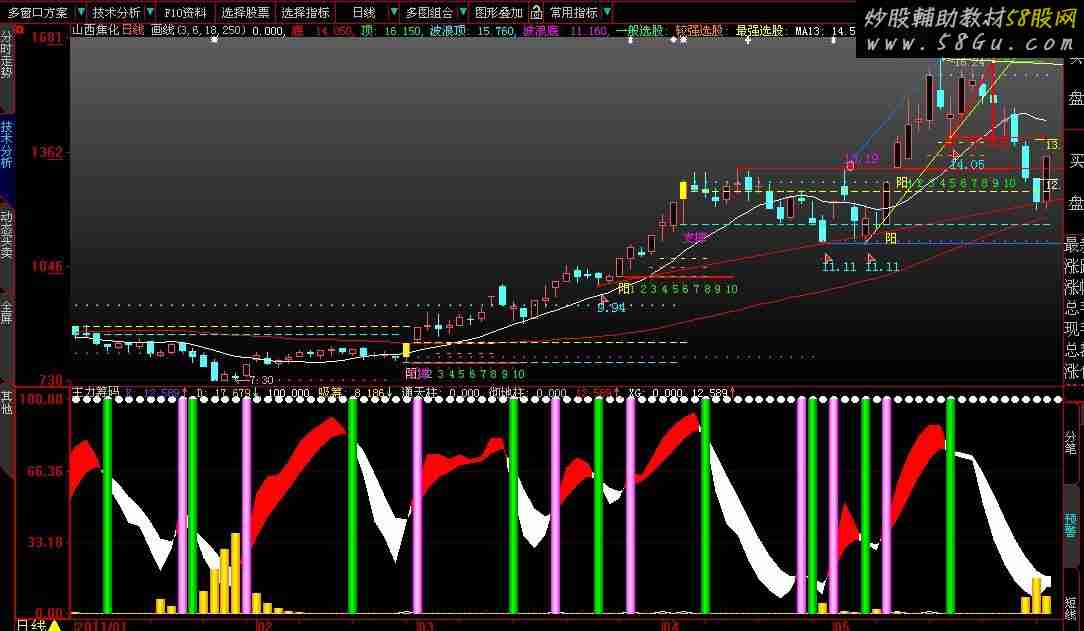
Task: Open the 选择指标 menu
Action: coord(305,12)
